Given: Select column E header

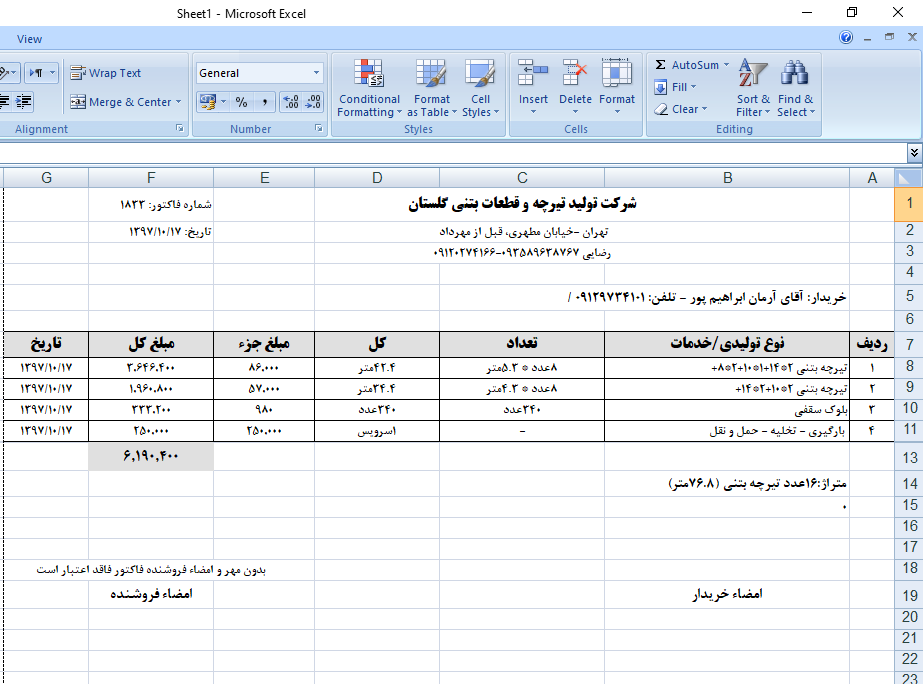Looking at the screenshot, I should point(264,178).
